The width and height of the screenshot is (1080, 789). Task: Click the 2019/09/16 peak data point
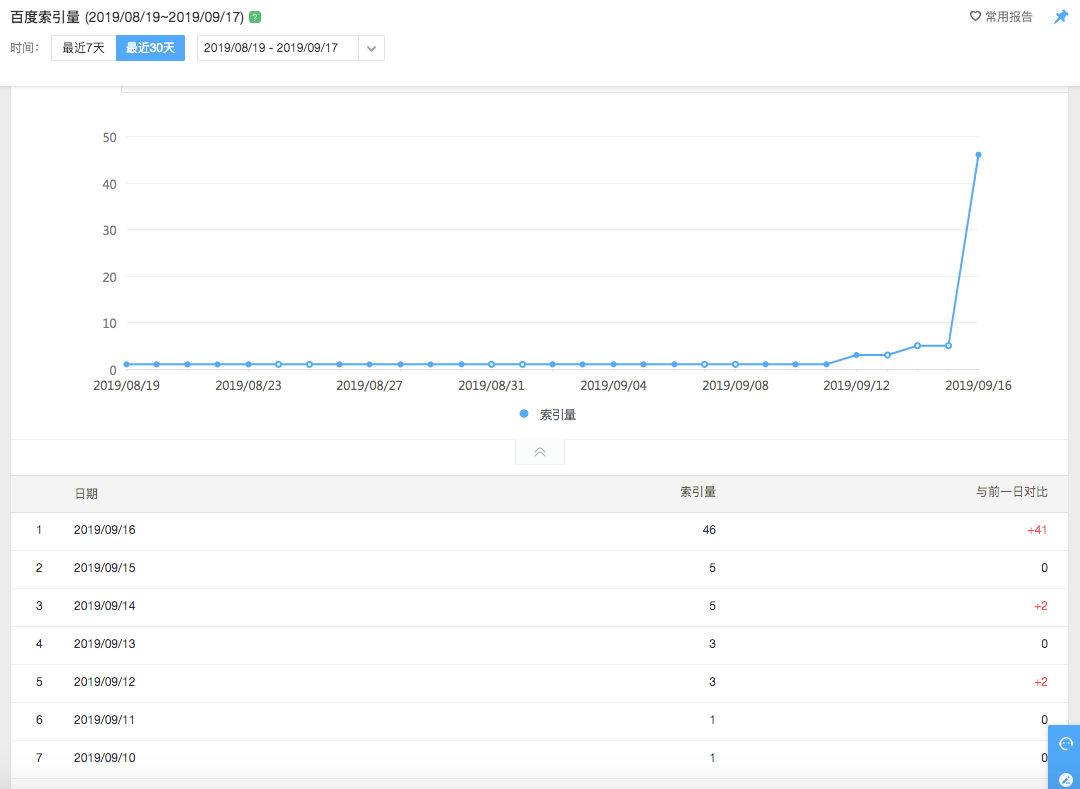pyautogui.click(x=978, y=155)
